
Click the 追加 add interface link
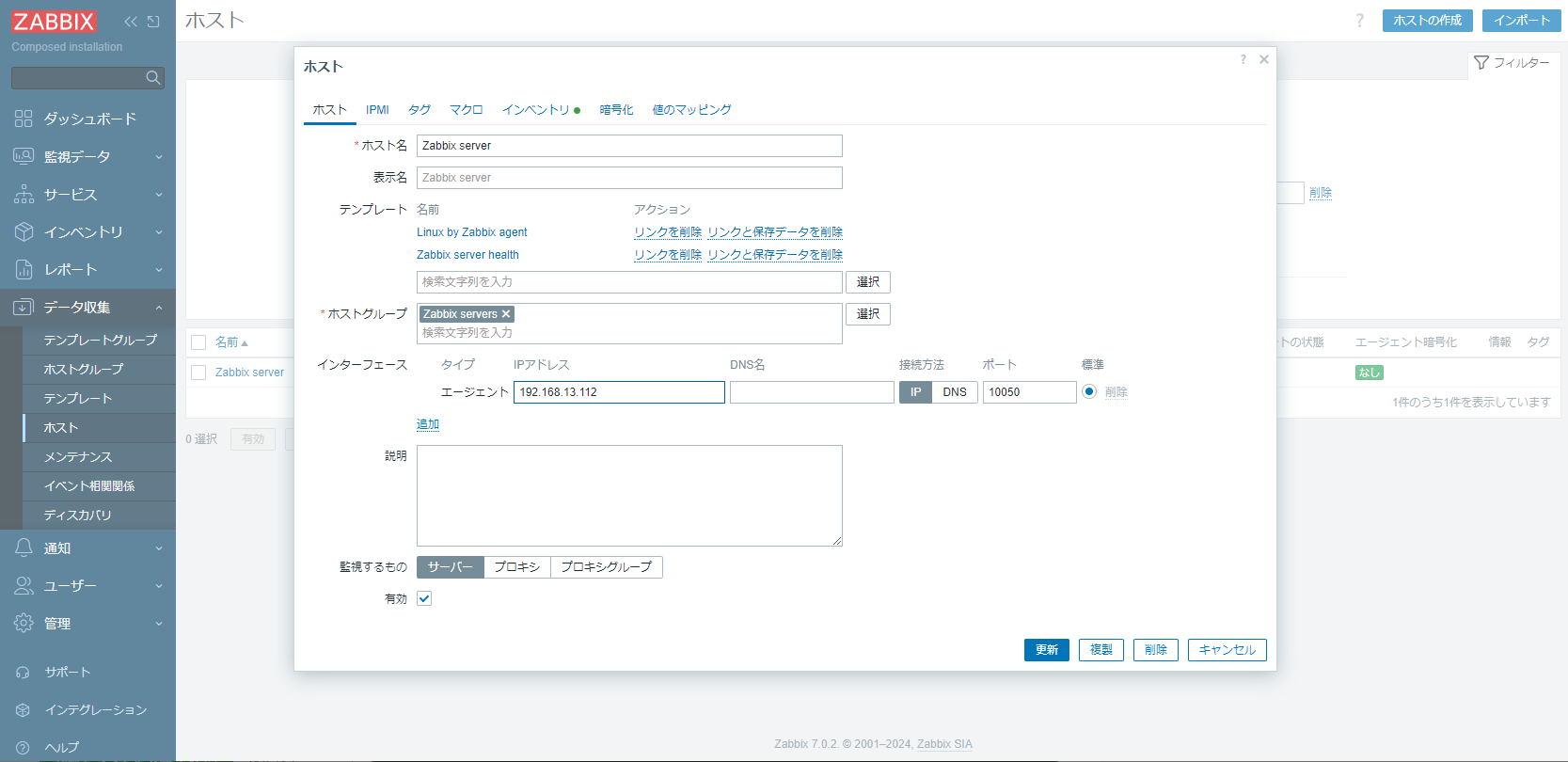[428, 424]
